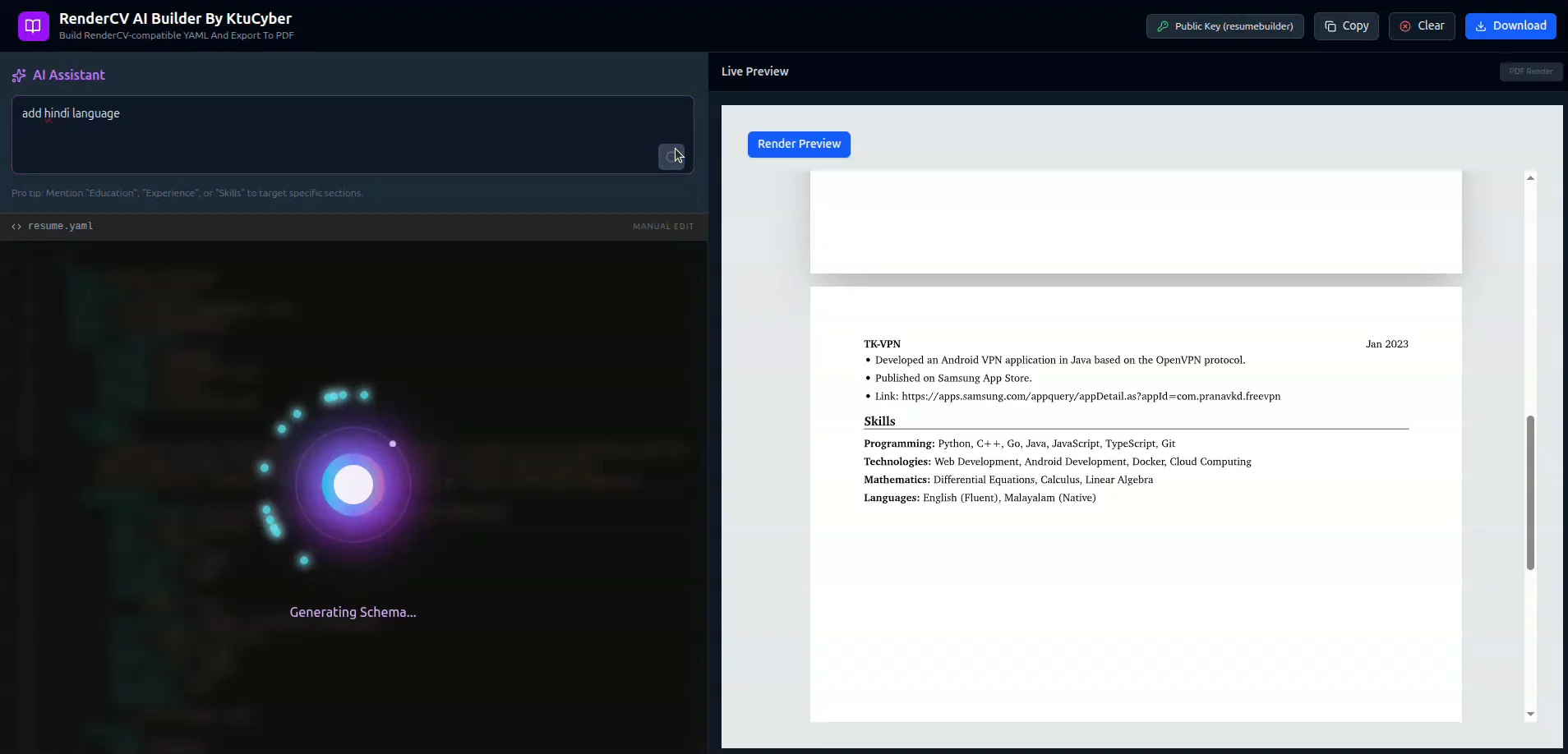
Task: Clear the resume using the Clear button
Action: [x=1422, y=26]
